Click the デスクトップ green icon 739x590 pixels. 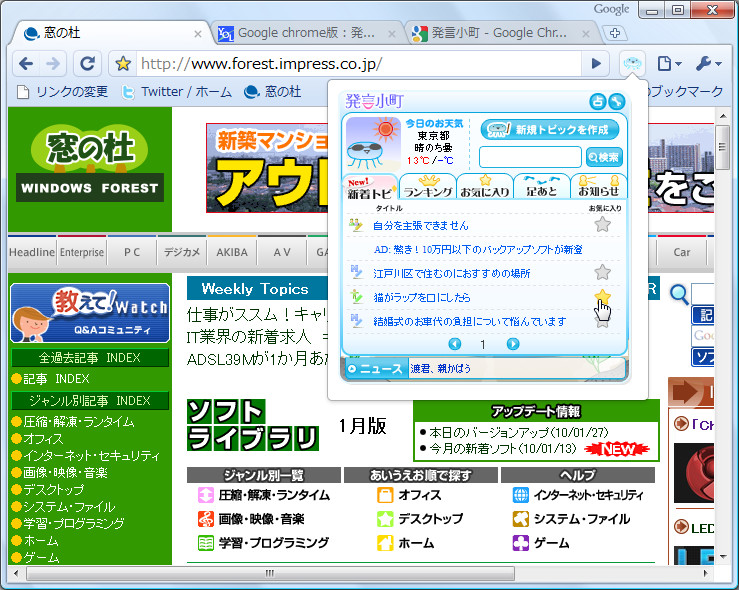click(385, 519)
